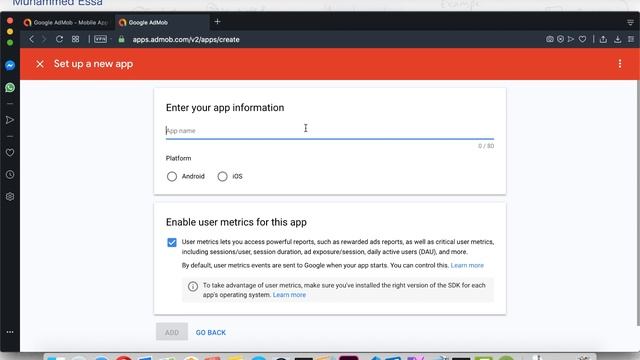The height and width of the screenshot is (360, 640).
Task: Open the Flow arrow sidebar icon
Action: coord(10,120)
